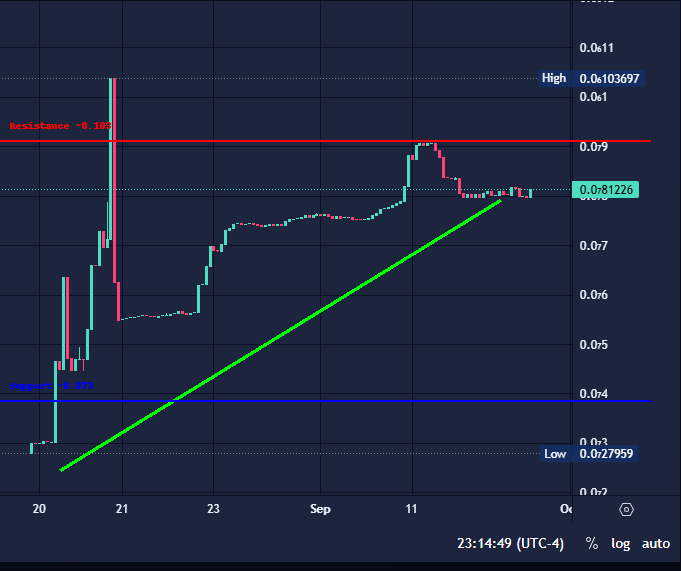Image resolution: width=681 pixels, height=571 pixels.
Task: Click the Resistance ~0.103 annotation text
Action: (60, 126)
